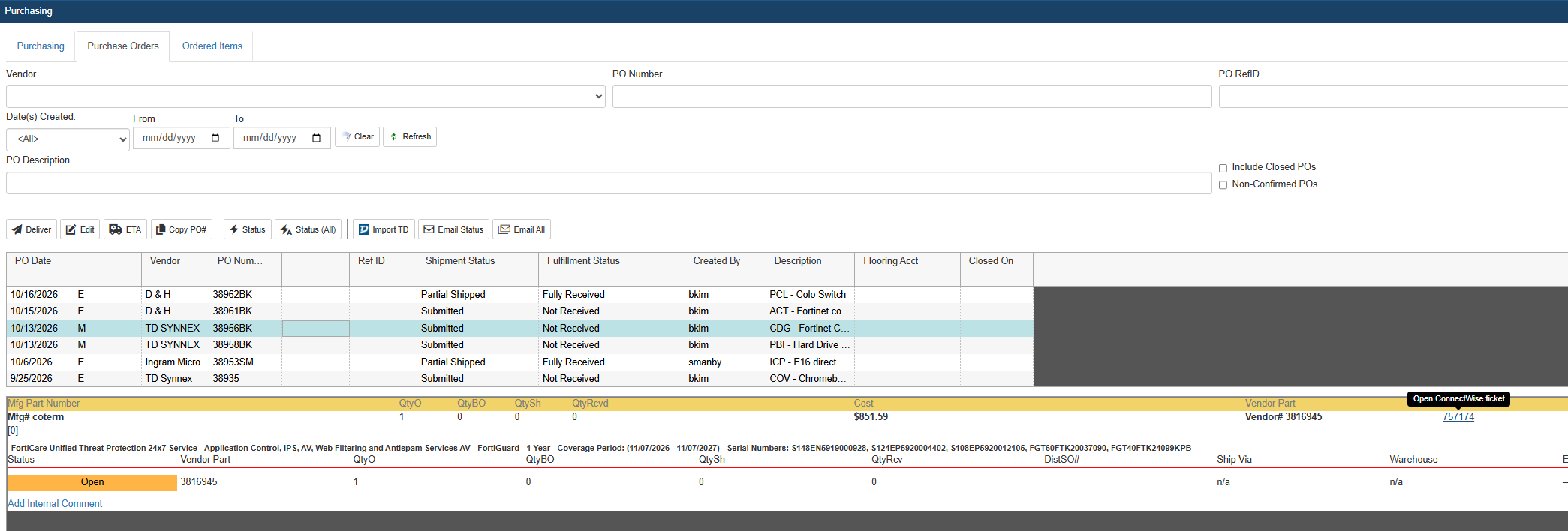Screen dimensions: 1568x531
Task: Click the orange Open status bar
Action: pyautogui.click(x=92, y=482)
